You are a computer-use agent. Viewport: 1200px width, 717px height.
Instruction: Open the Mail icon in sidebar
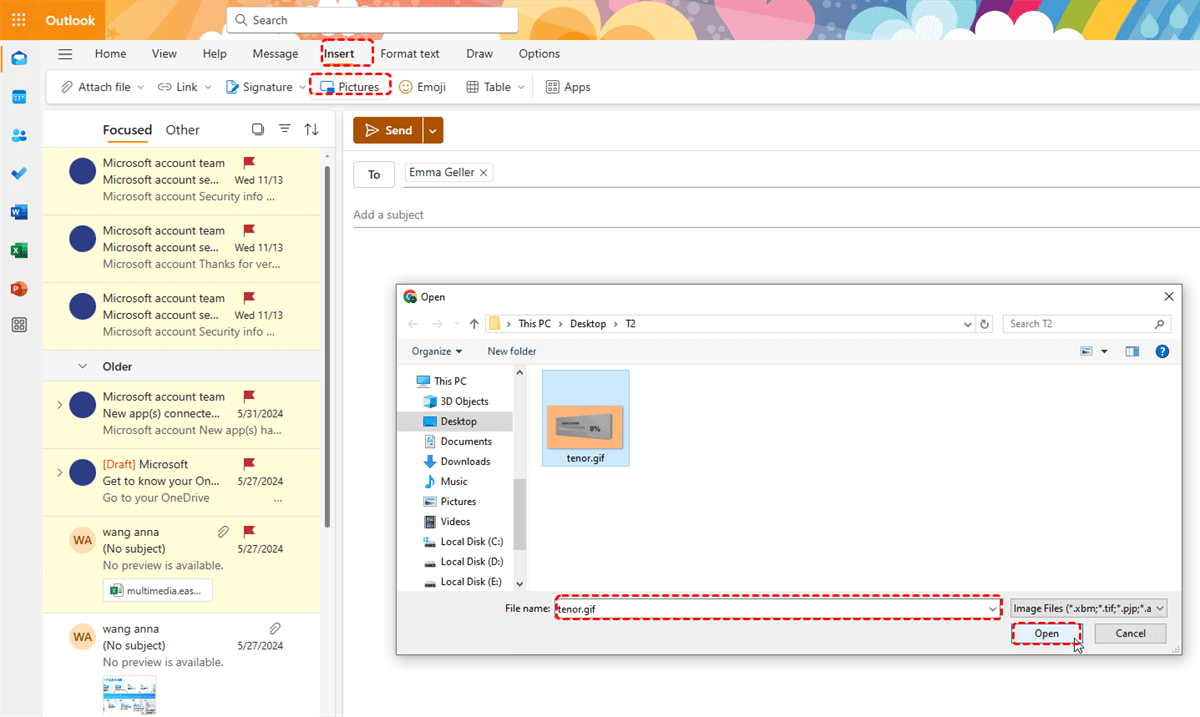pos(19,58)
